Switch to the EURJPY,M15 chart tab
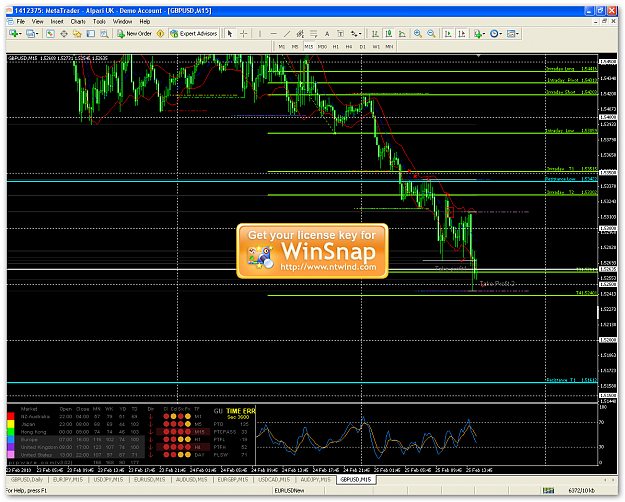625x502 pixels. 68,480
